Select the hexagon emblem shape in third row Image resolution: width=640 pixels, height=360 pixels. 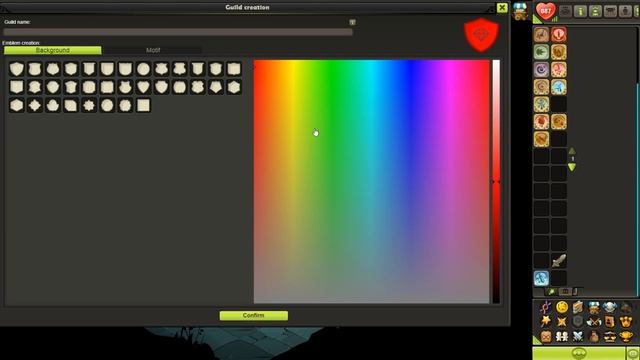[x=17, y=105]
